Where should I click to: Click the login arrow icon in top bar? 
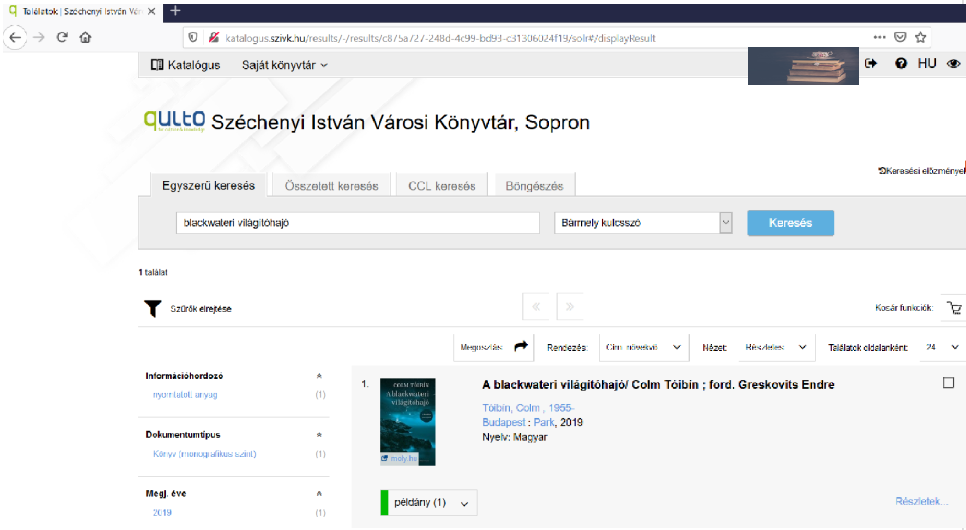[871, 63]
